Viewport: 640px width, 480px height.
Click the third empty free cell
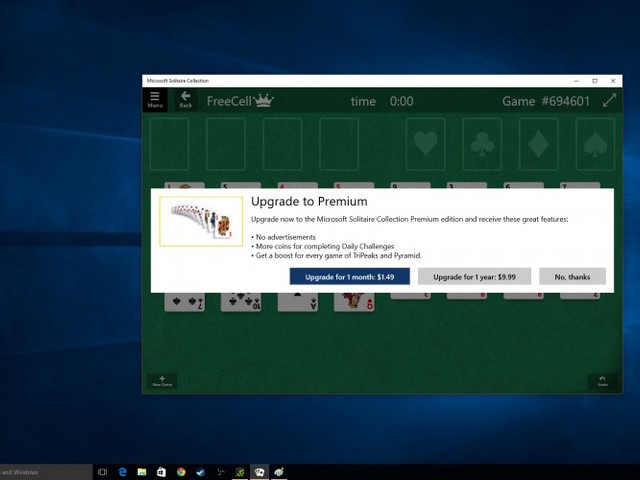pyautogui.click(x=282, y=144)
